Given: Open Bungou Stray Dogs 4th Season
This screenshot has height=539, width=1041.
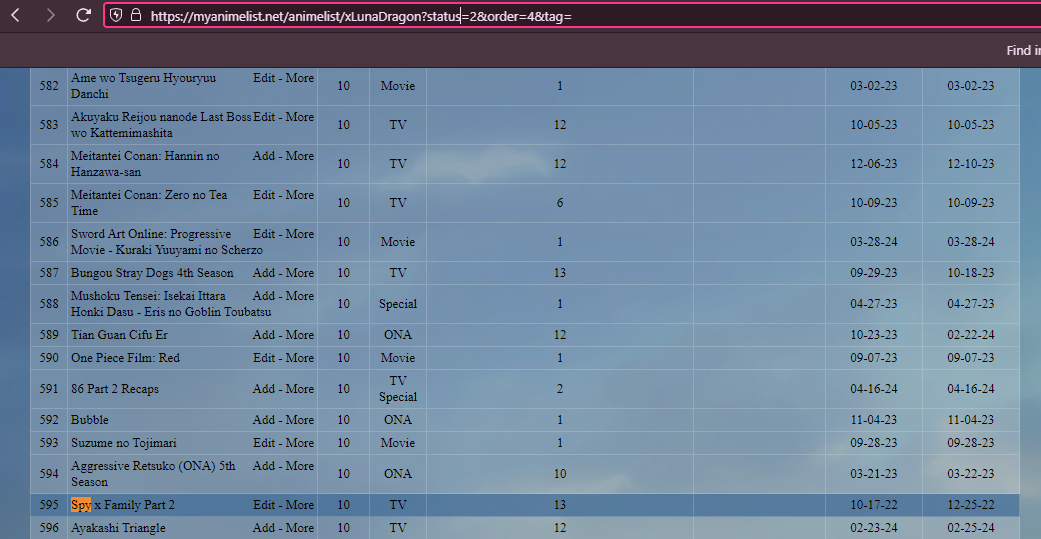Looking at the screenshot, I should click(152, 273).
